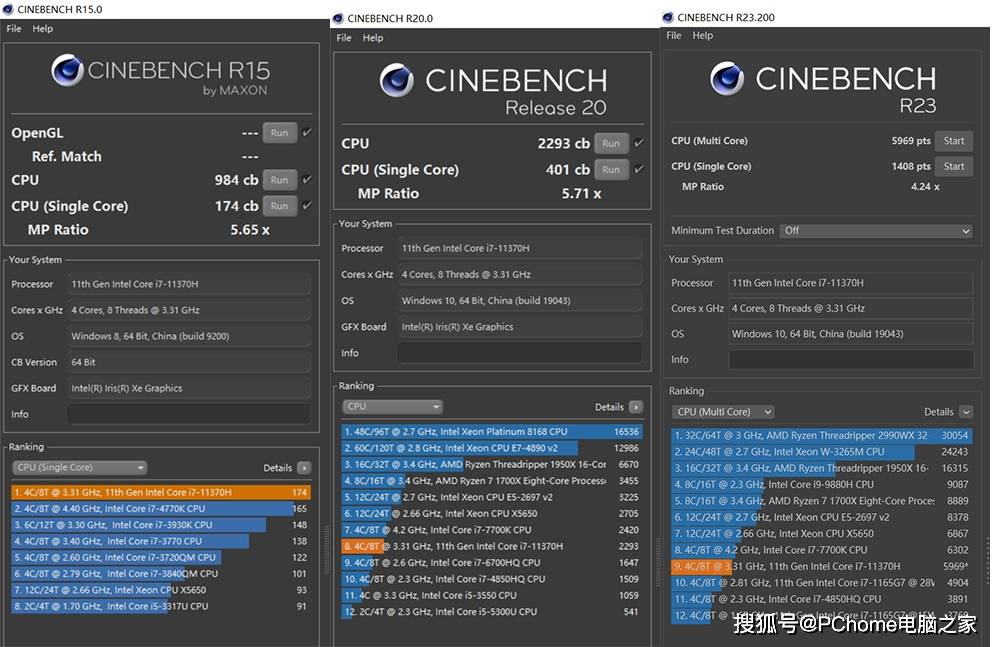Click the Info input field in R15
This screenshot has width=1000, height=647.
click(189, 414)
